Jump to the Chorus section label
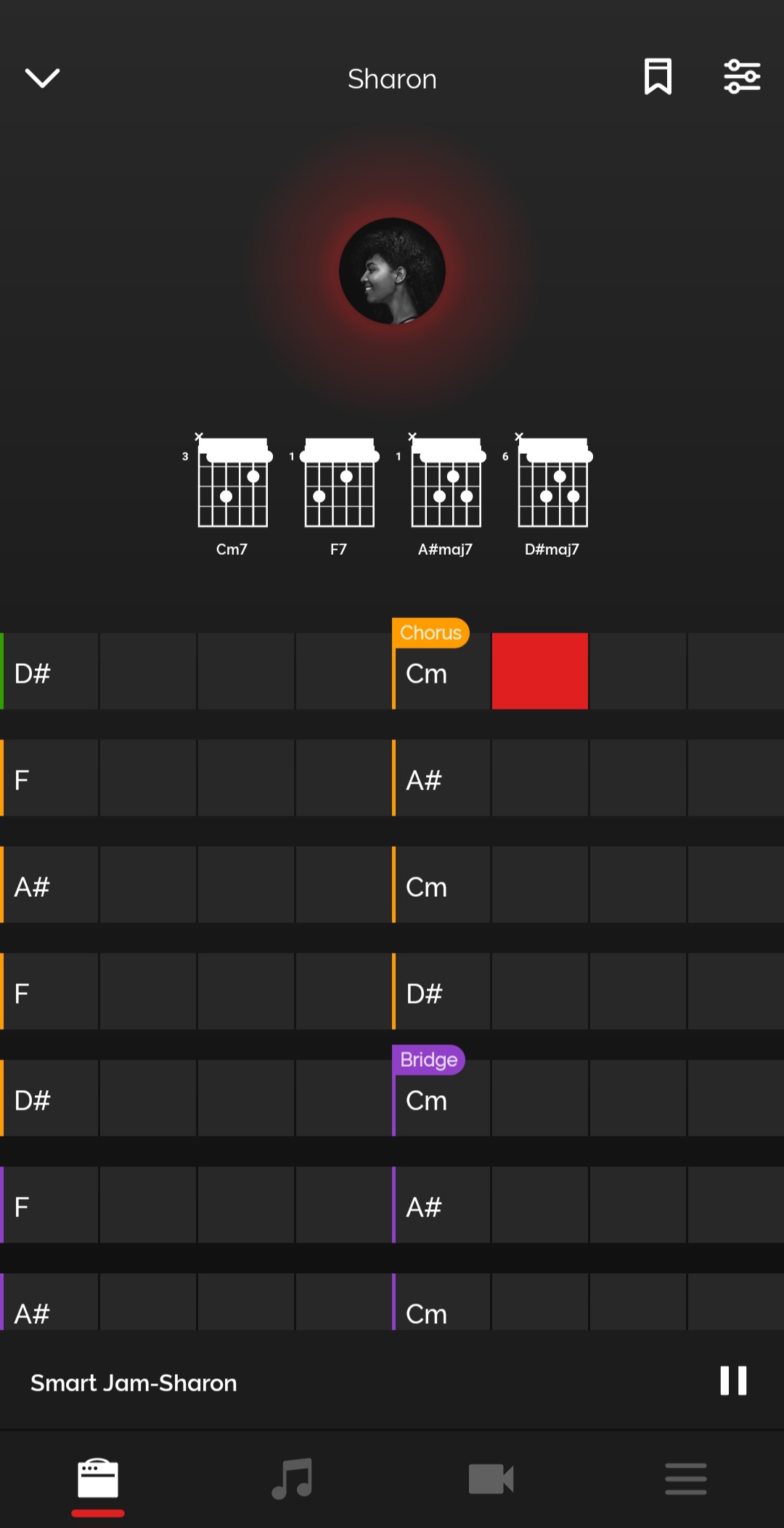The image size is (784, 1528). (430, 633)
